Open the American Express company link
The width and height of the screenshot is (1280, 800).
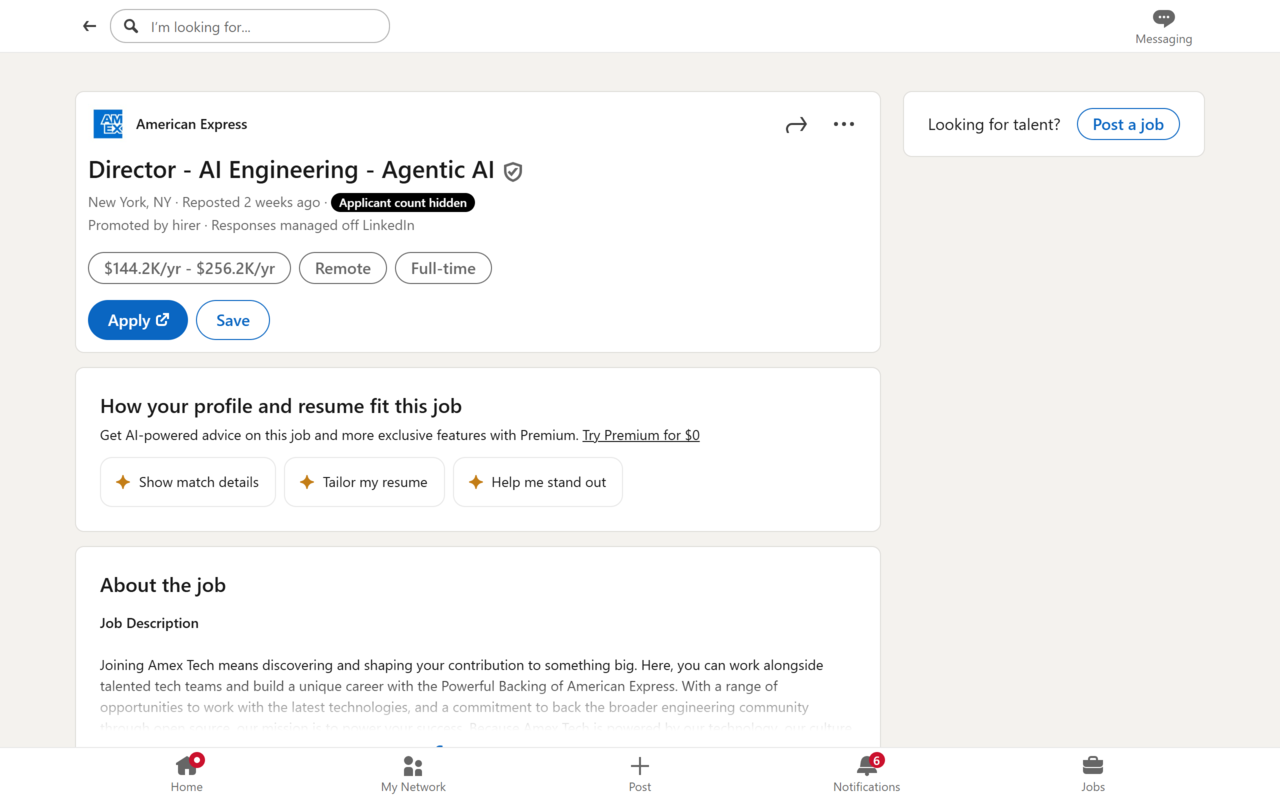tap(191, 124)
